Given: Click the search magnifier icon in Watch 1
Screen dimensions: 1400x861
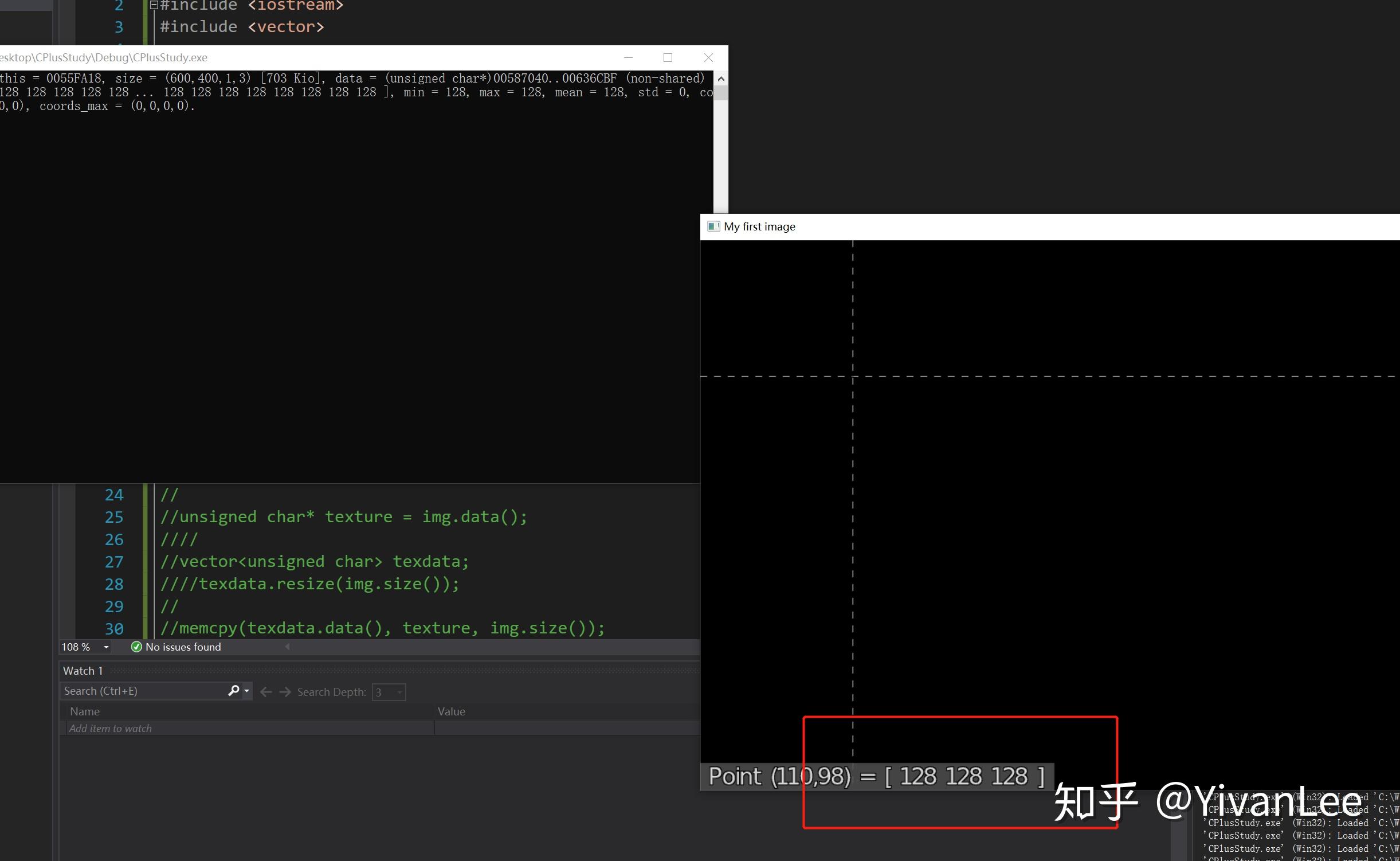Looking at the screenshot, I should point(233,691).
